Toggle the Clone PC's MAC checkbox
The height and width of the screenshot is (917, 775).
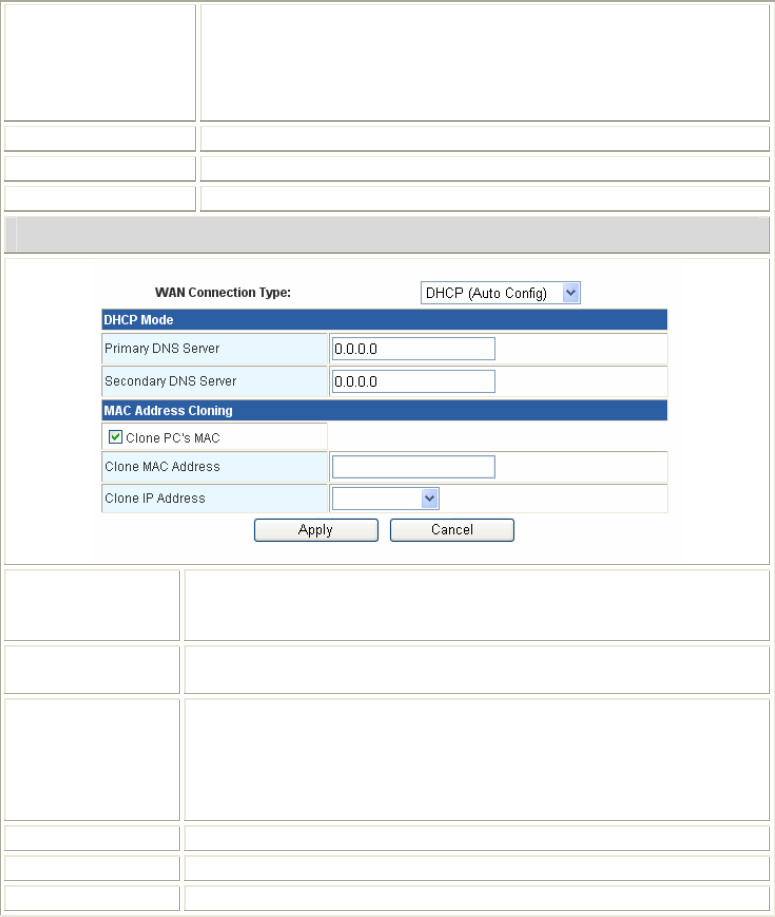(115, 437)
